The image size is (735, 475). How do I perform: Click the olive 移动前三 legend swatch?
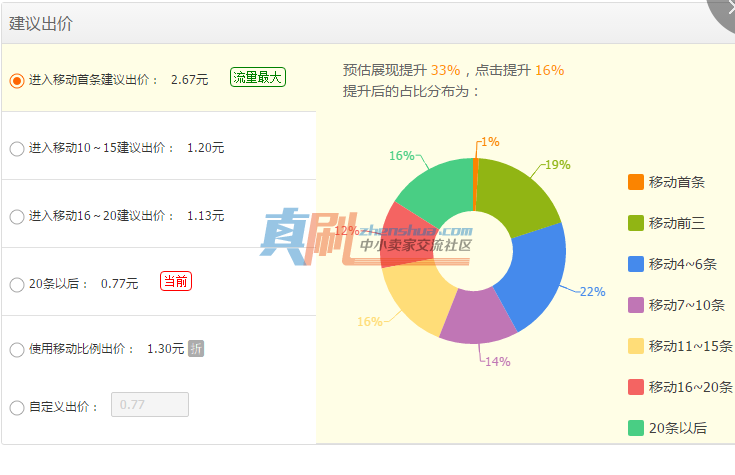[x=636, y=223]
